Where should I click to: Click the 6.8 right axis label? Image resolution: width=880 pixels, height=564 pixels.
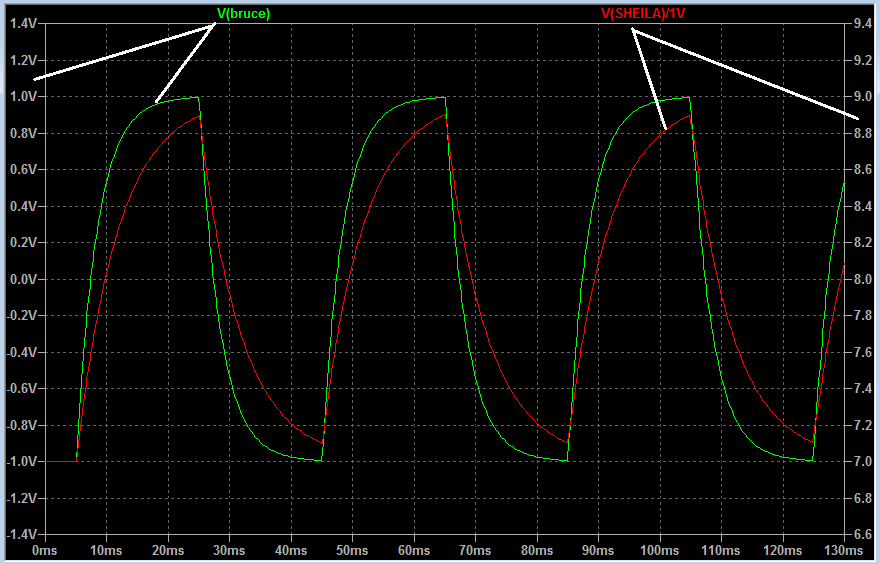863,498
